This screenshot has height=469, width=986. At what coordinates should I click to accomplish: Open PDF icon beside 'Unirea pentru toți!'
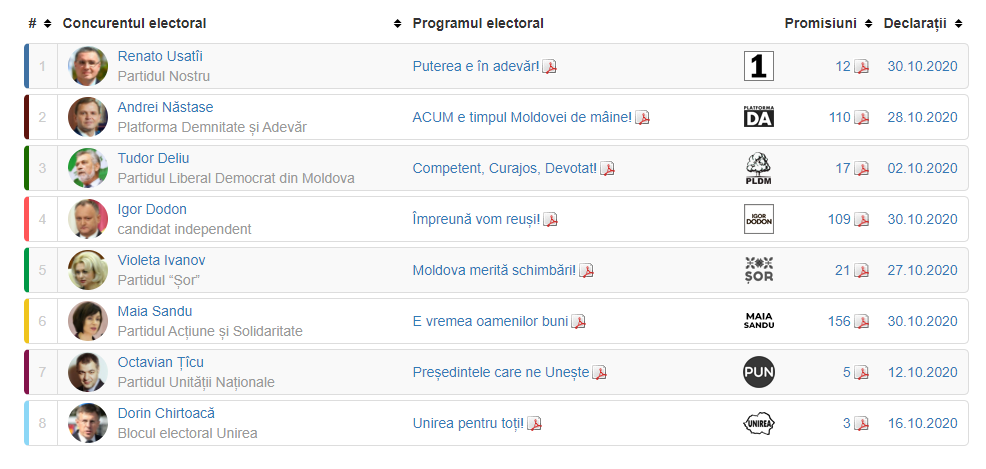point(534,424)
